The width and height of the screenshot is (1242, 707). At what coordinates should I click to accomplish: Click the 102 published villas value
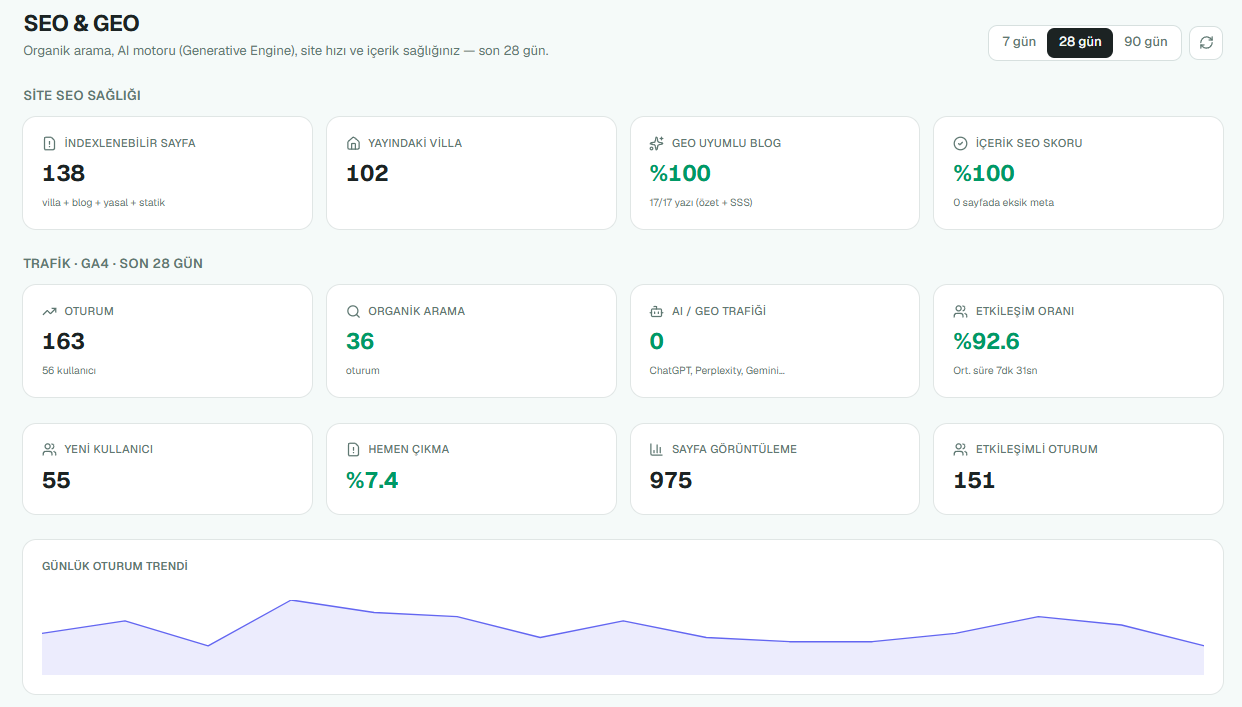coord(367,173)
